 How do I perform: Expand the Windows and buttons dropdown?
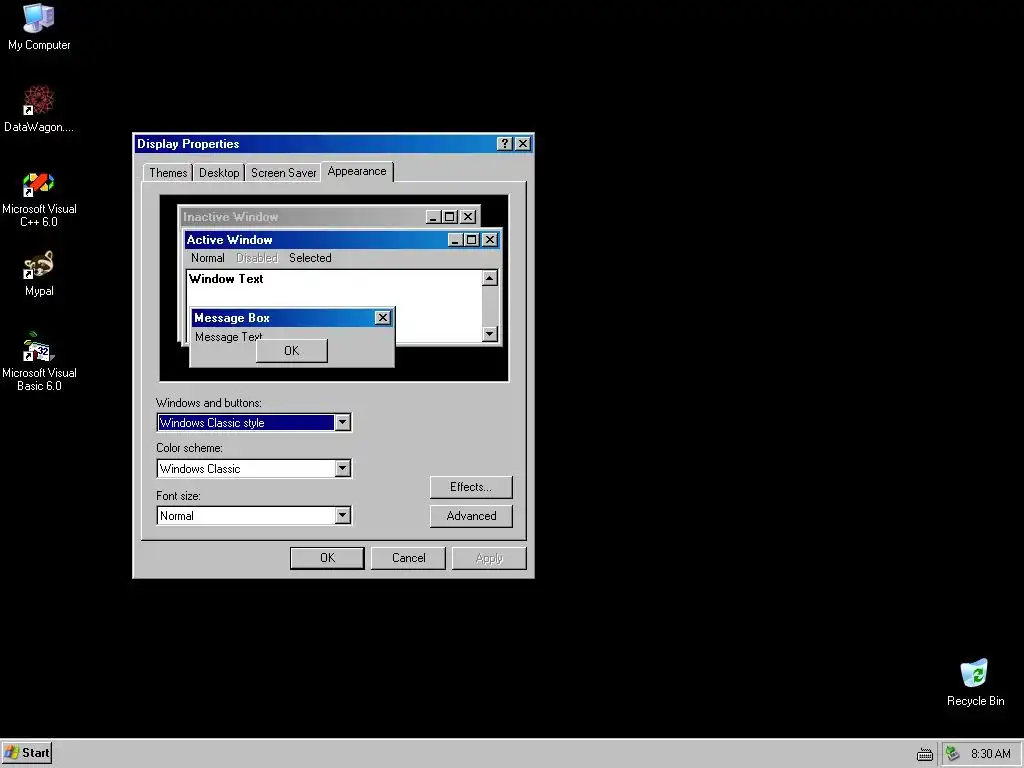pos(342,423)
